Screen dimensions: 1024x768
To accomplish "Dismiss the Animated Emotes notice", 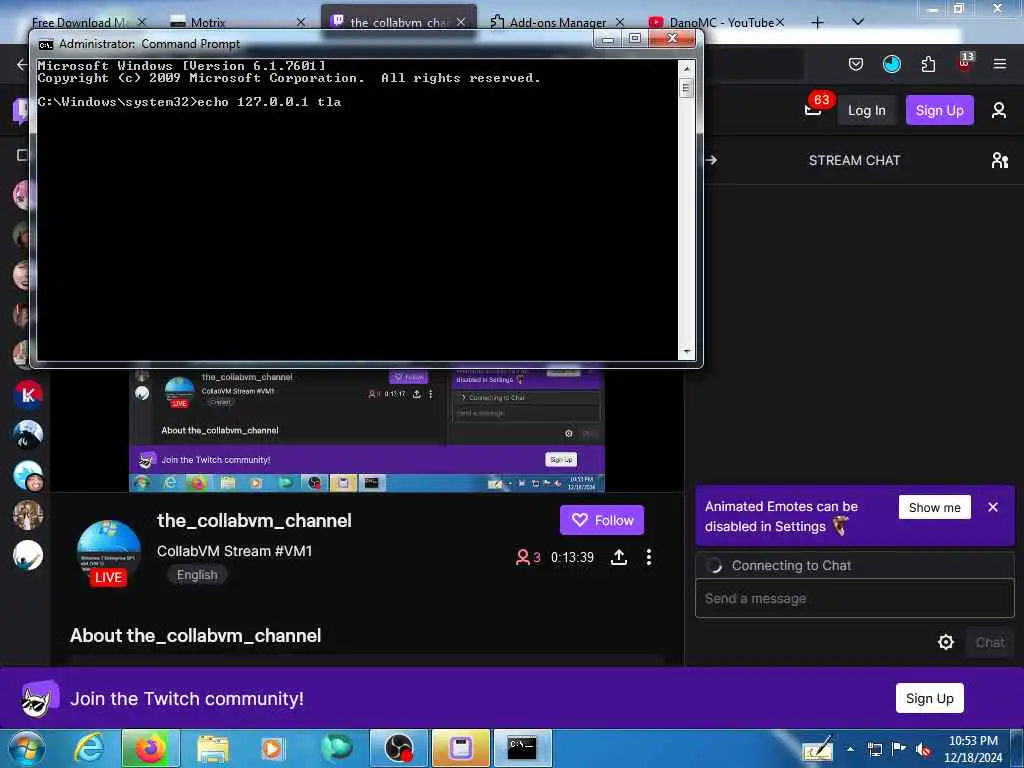I will point(993,507).
